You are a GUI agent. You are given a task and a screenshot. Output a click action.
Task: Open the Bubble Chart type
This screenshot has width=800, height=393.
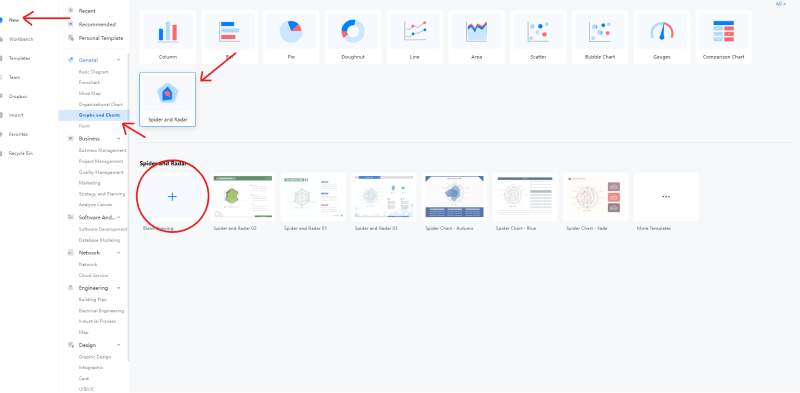pyautogui.click(x=600, y=31)
